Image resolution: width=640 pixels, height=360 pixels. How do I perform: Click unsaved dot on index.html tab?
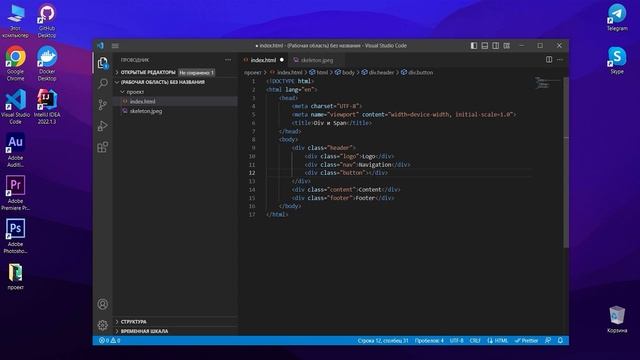[x=282, y=60]
